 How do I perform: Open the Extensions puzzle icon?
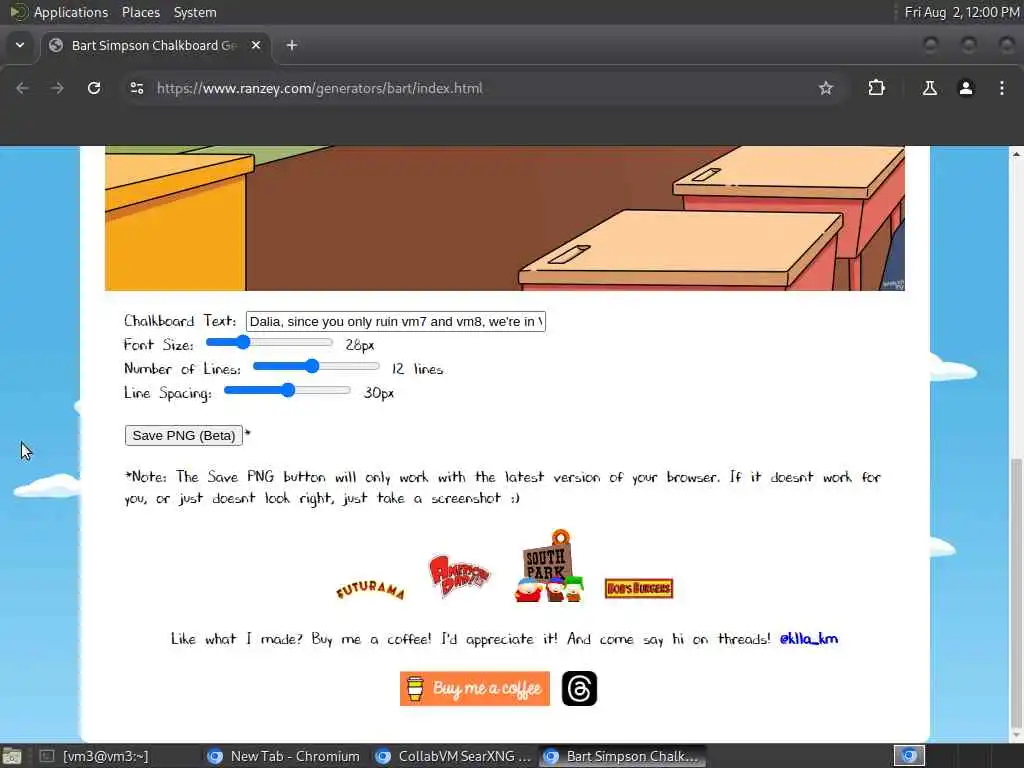pos(876,88)
